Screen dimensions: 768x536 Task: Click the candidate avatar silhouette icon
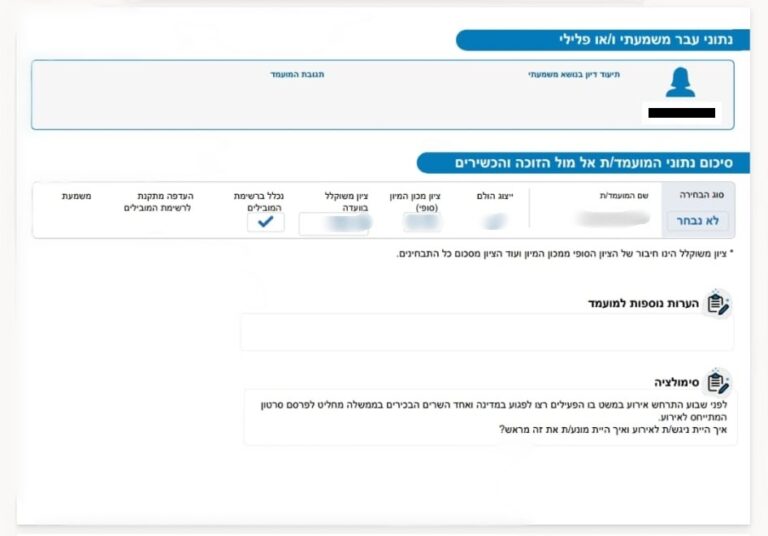click(680, 82)
